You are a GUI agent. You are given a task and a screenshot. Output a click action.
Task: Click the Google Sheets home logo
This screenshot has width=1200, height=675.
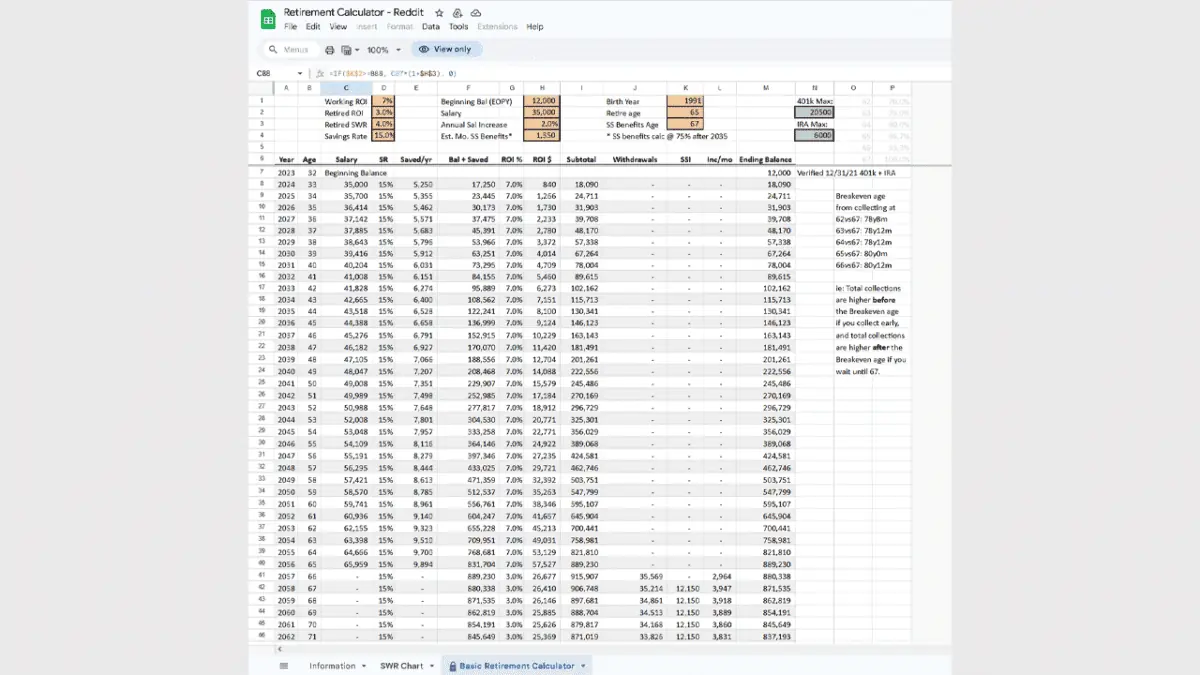coord(267,19)
